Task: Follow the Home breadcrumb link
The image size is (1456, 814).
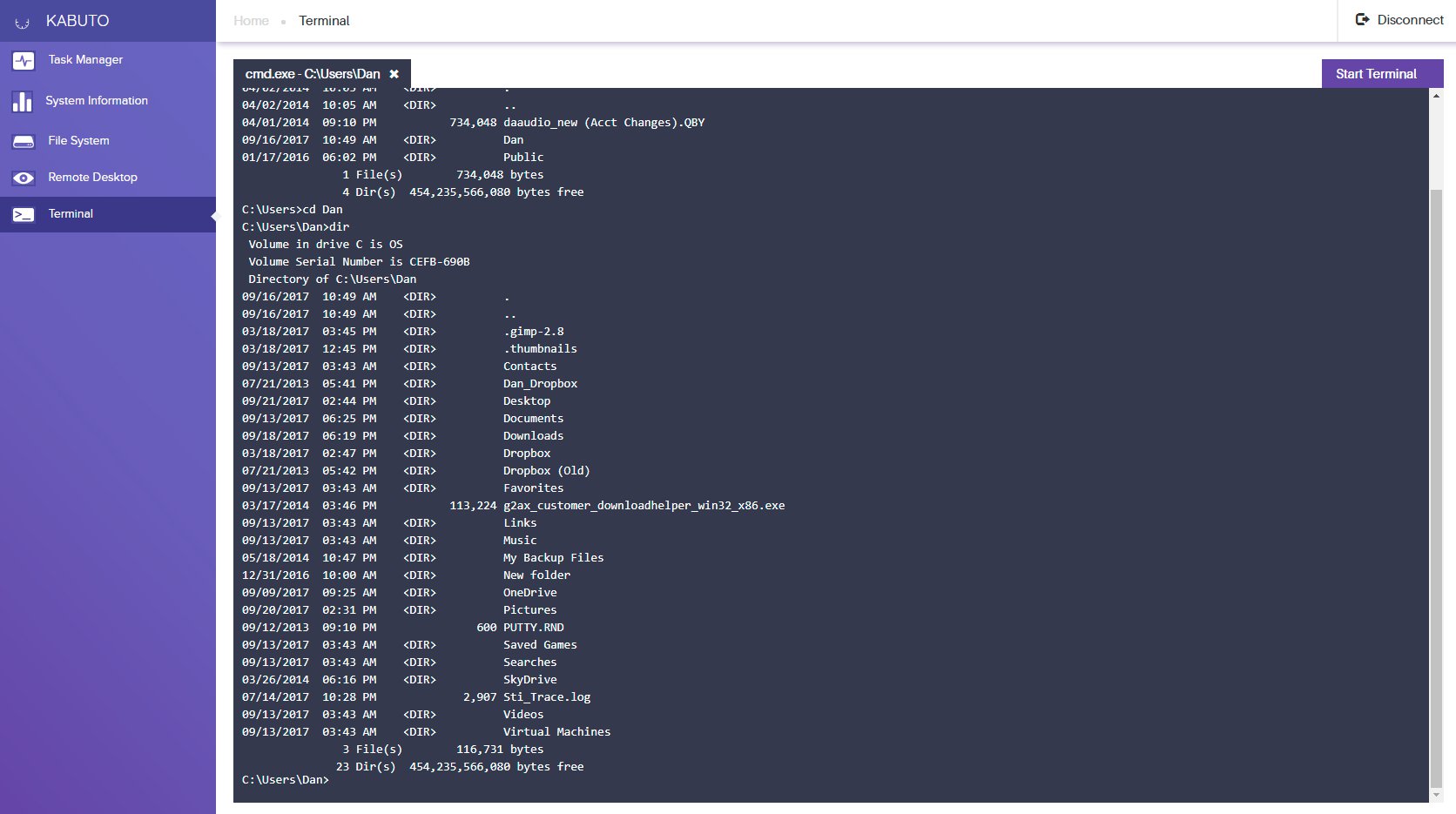Action: 251,21
